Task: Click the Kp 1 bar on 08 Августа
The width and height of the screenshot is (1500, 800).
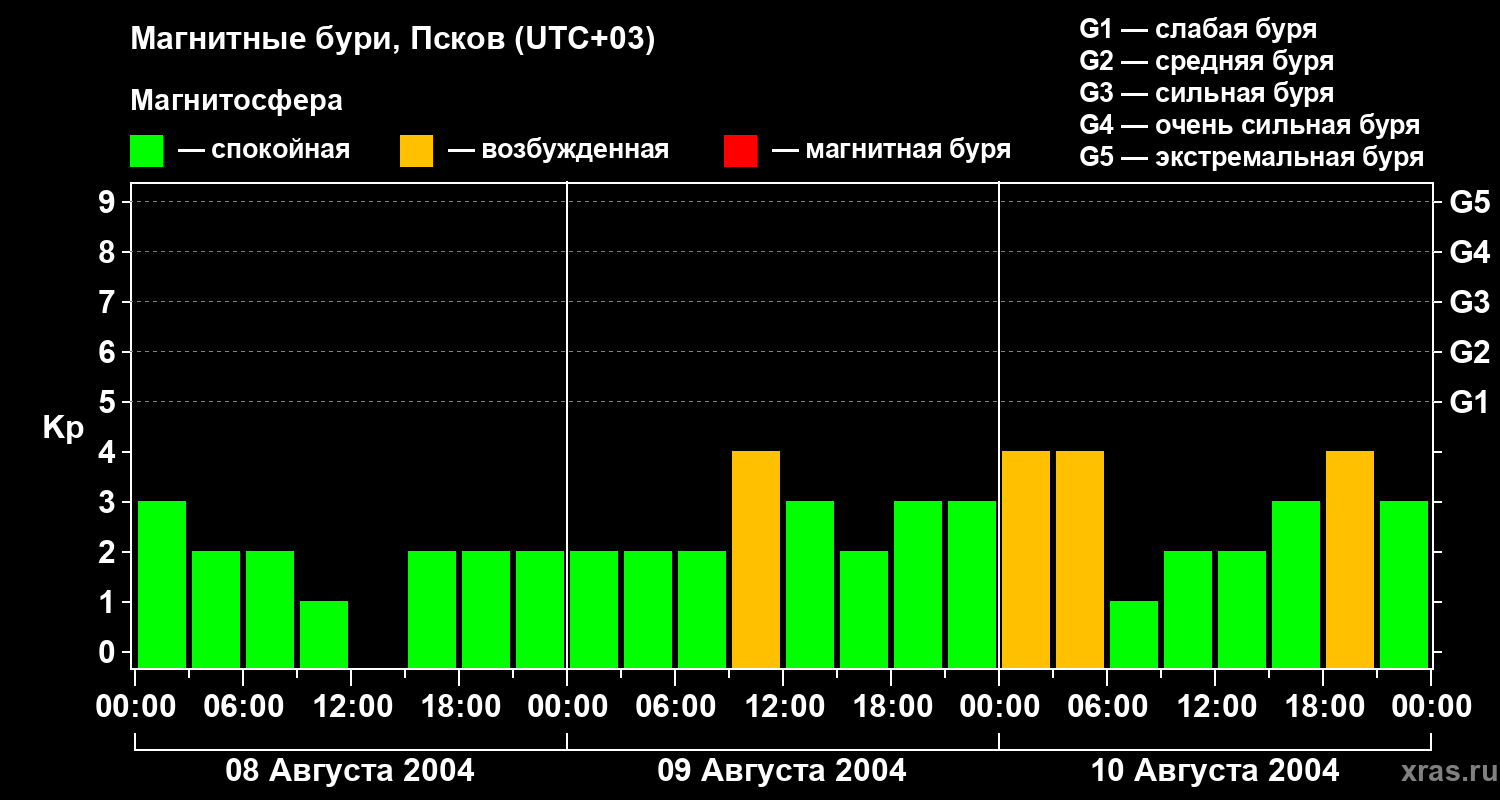Action: (x=324, y=634)
